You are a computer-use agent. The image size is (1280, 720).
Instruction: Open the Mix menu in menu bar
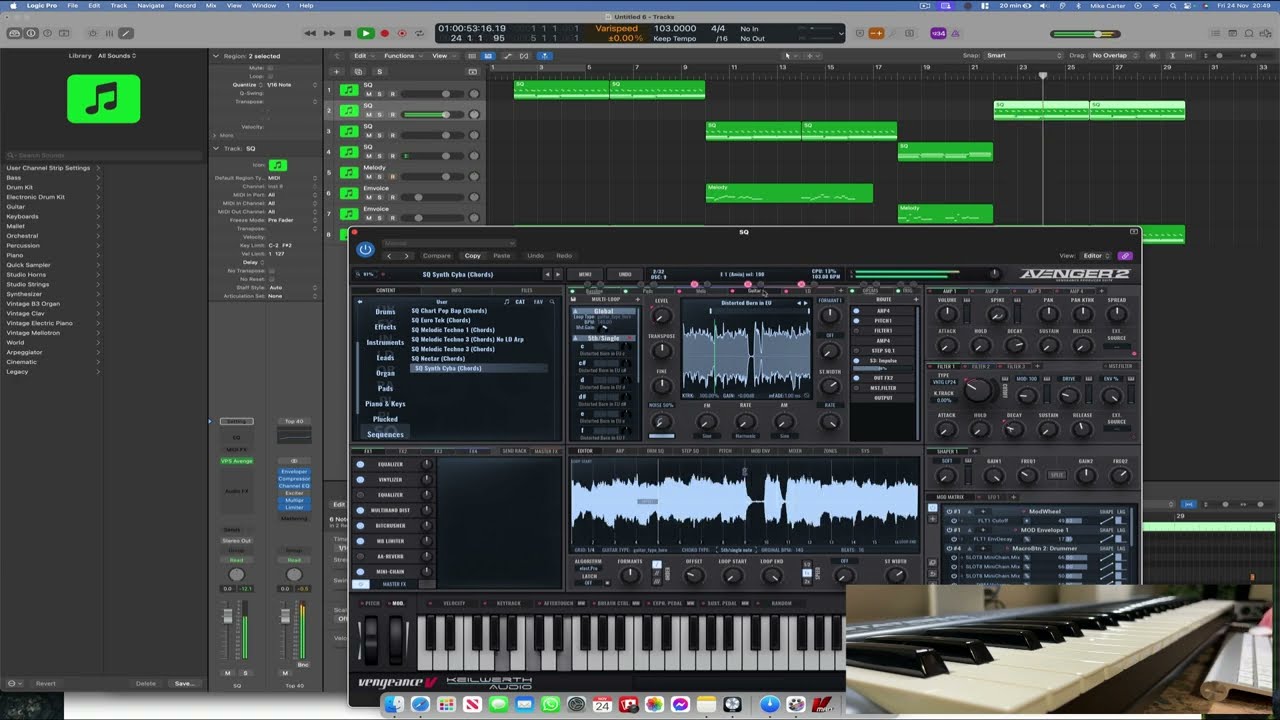(x=211, y=5)
